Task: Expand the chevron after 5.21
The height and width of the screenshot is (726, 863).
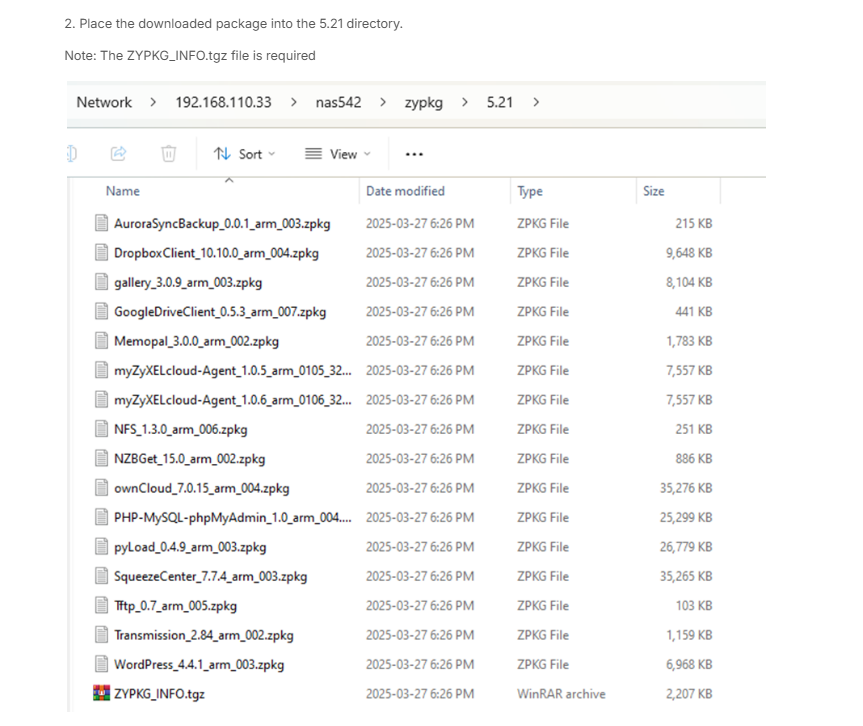Action: (536, 102)
